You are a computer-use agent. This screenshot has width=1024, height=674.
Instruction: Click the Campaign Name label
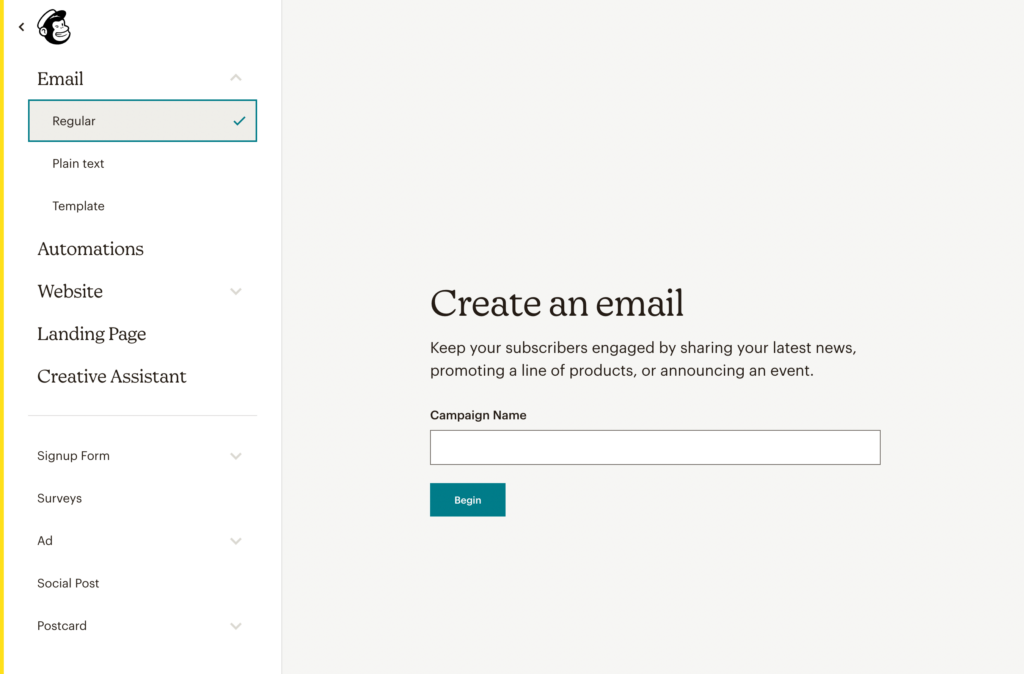478,415
